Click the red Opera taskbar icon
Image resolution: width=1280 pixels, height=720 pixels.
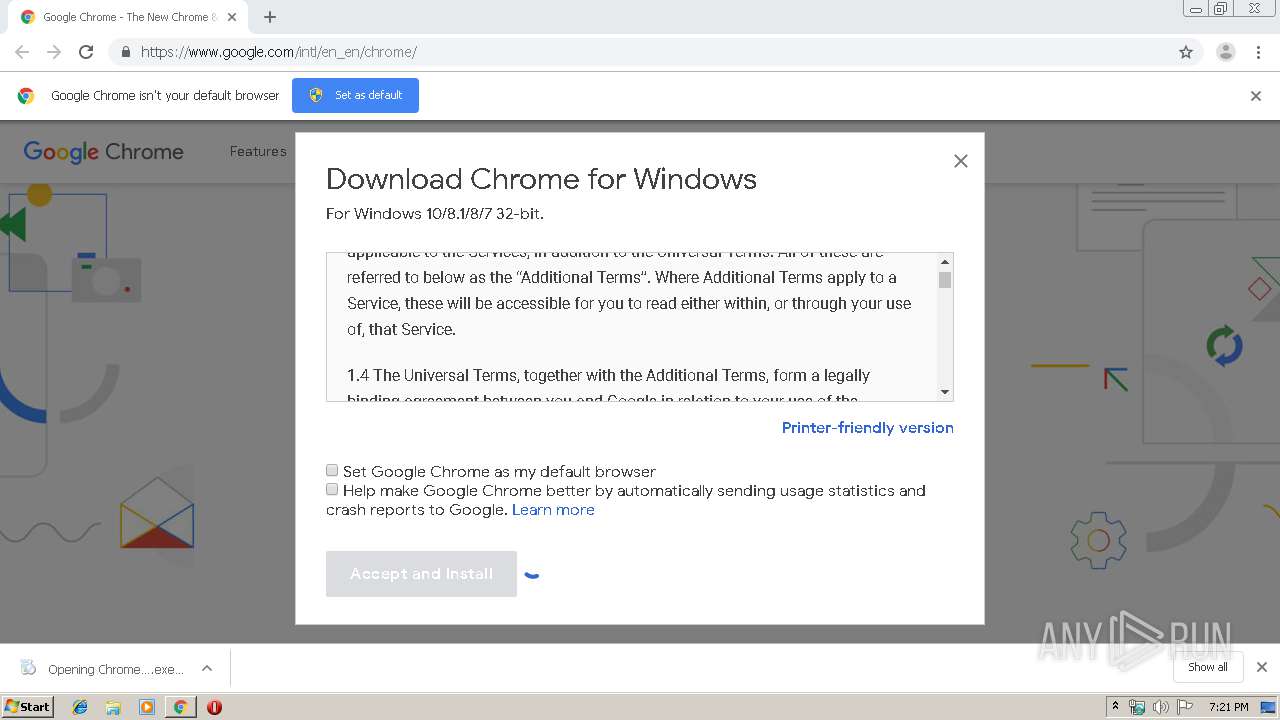click(214, 707)
